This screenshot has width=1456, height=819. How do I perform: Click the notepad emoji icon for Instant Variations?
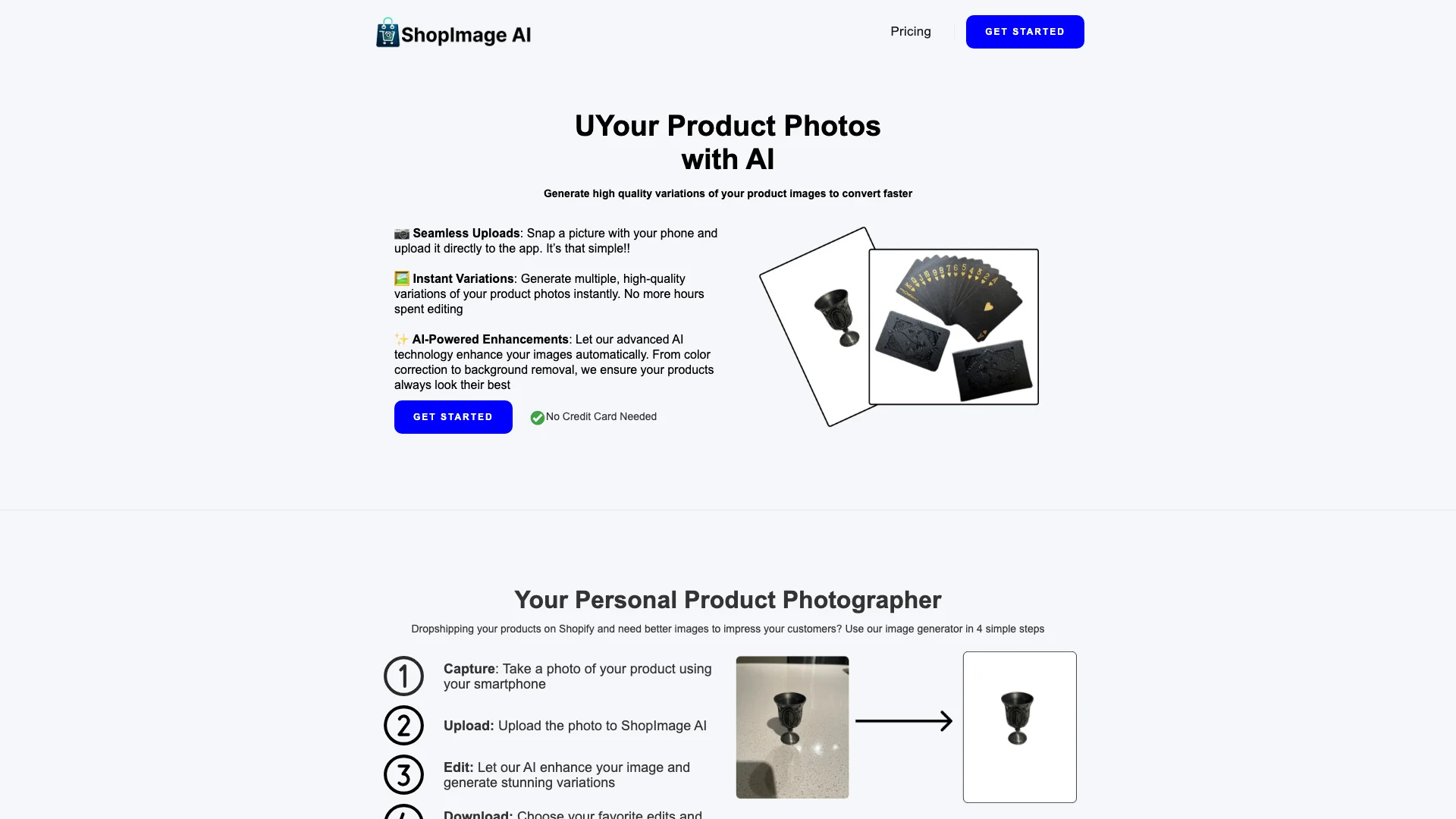(x=400, y=279)
